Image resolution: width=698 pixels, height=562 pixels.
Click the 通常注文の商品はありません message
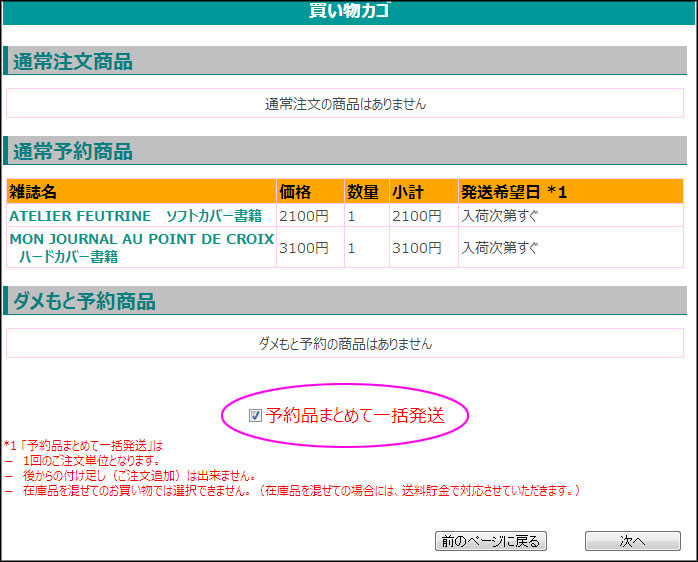pyautogui.click(x=345, y=104)
